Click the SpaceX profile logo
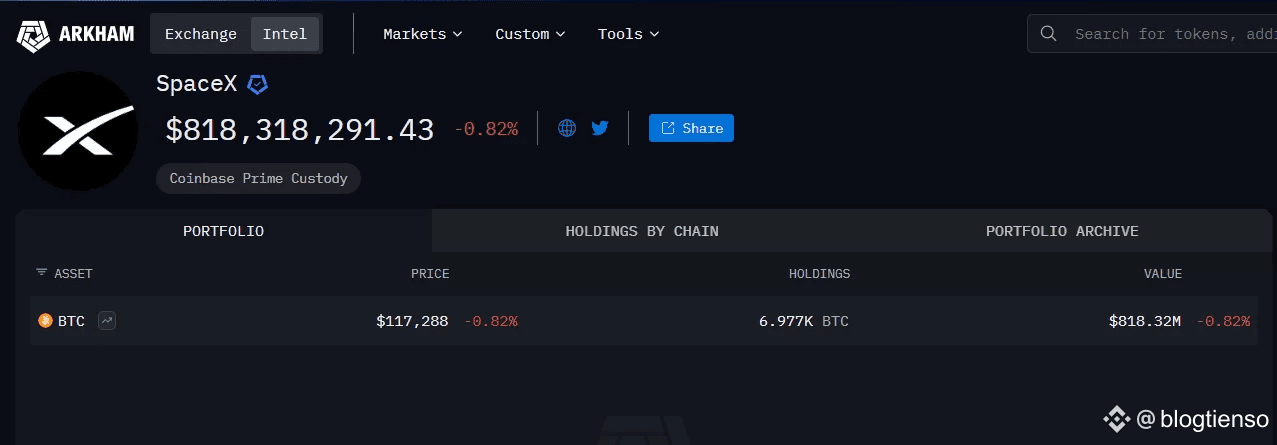 point(78,131)
